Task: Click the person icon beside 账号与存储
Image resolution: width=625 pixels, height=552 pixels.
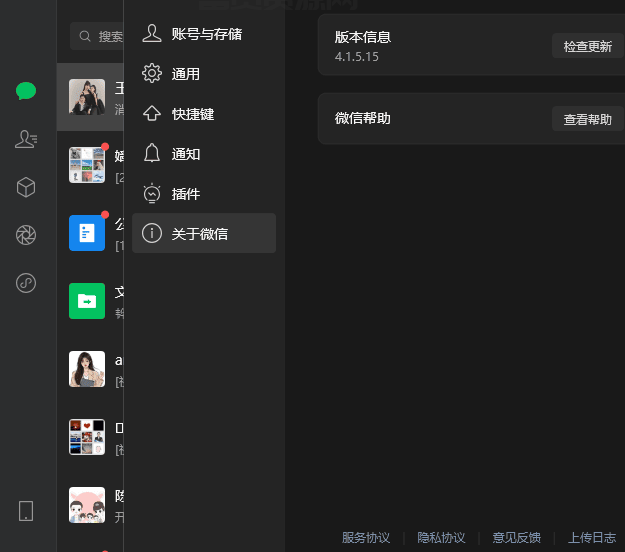Action: [x=152, y=33]
